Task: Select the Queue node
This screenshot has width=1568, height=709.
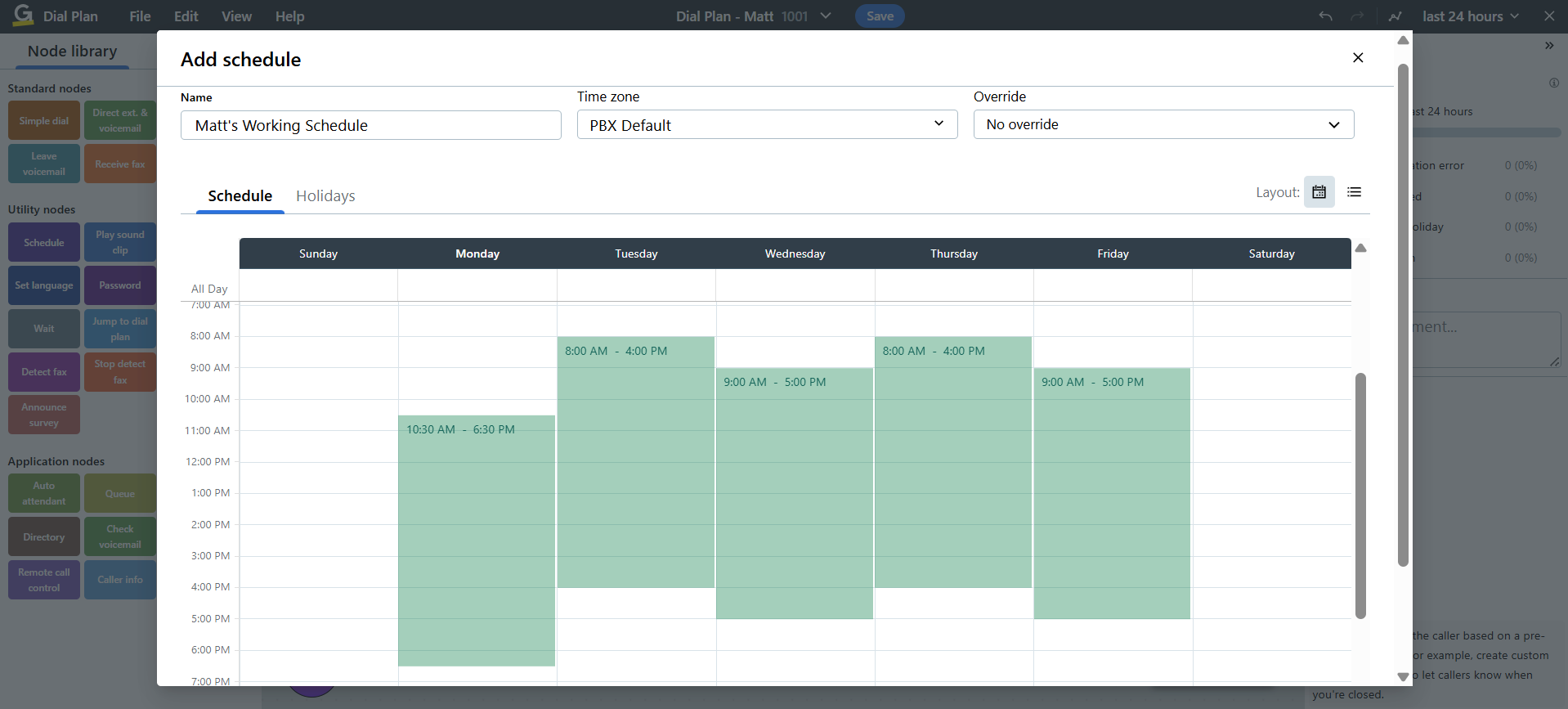Action: click(x=120, y=493)
